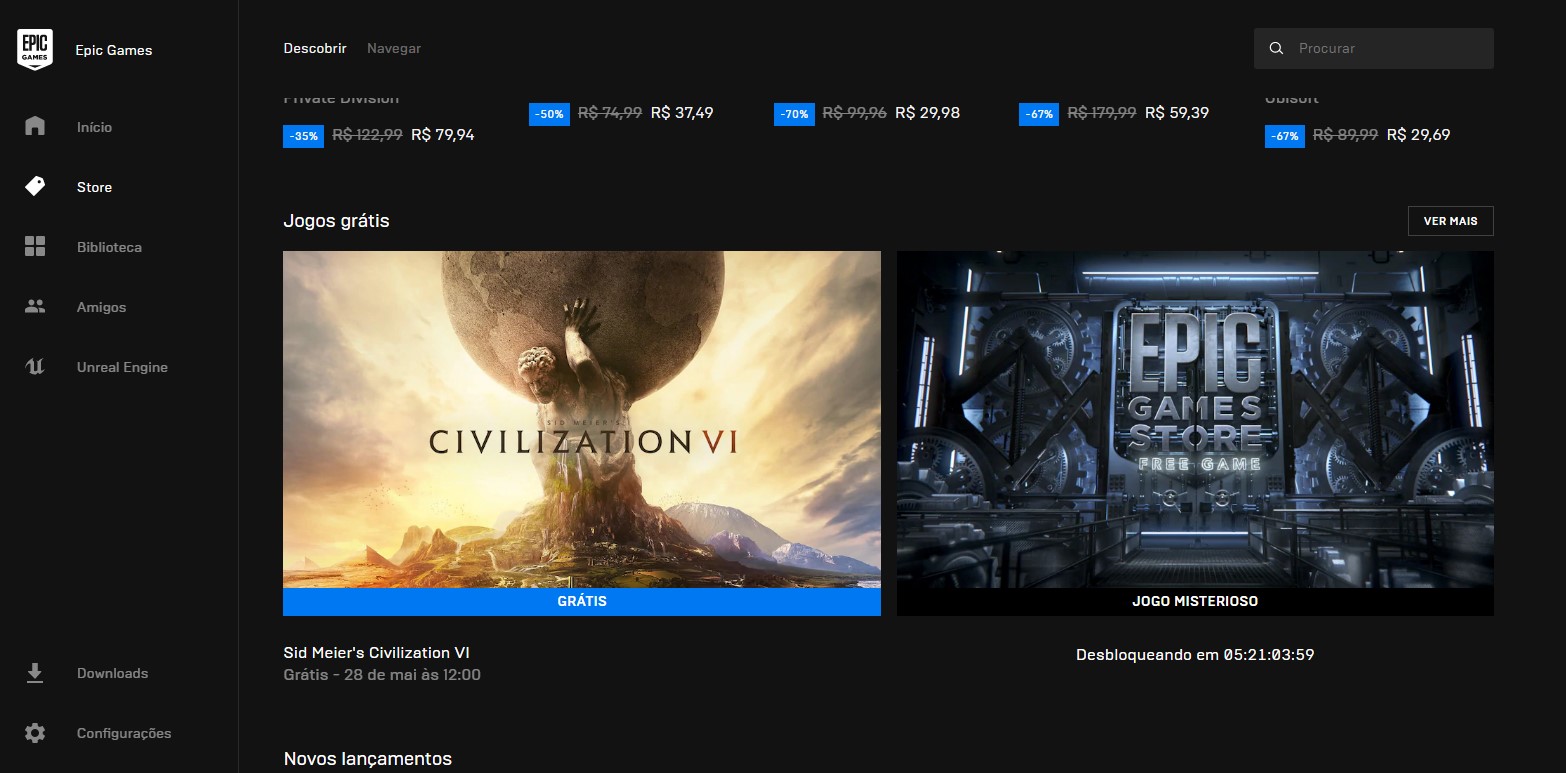Open Downloads in the sidebar
This screenshot has width=1566, height=773.
pos(112,673)
